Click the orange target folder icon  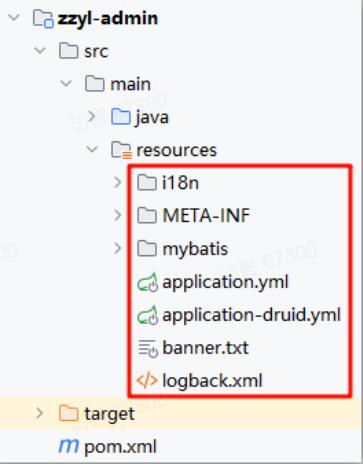(69, 413)
